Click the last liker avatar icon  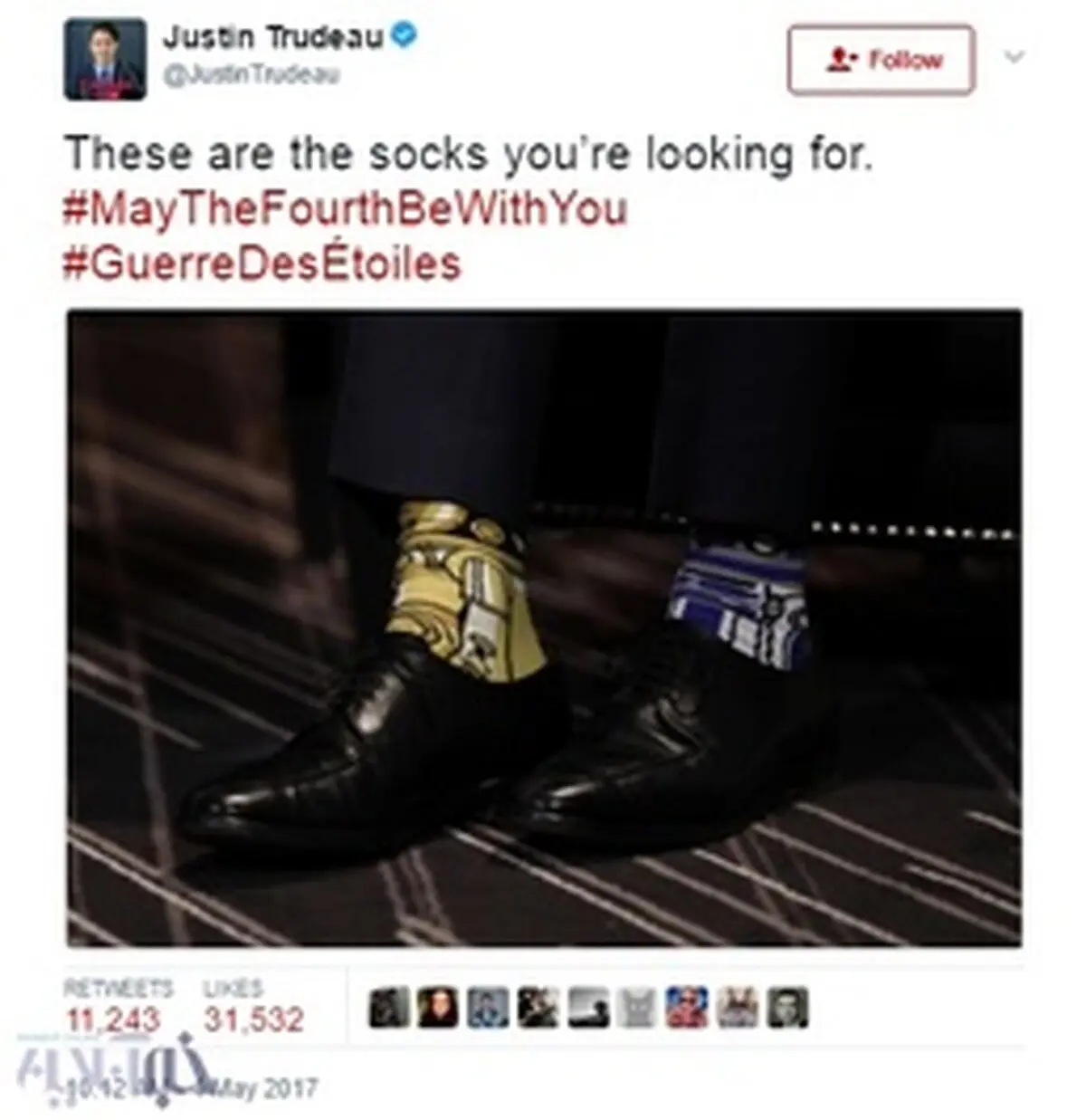pyautogui.click(x=786, y=1008)
